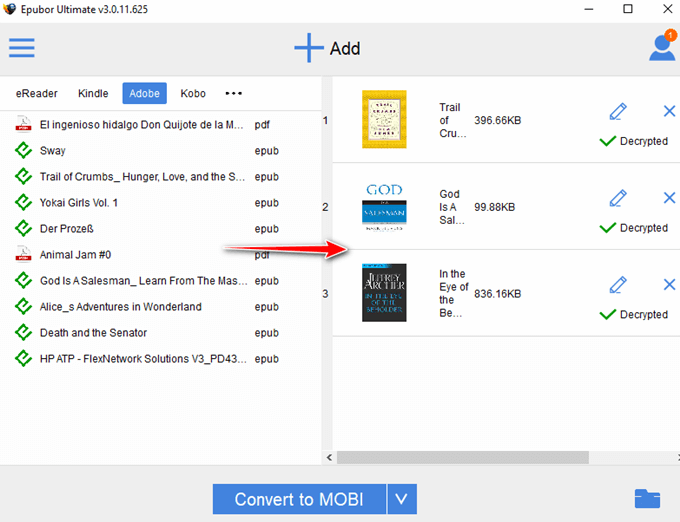
Task: Click the scroll left arrow of horizontal scrollbar
Action: pos(329,457)
